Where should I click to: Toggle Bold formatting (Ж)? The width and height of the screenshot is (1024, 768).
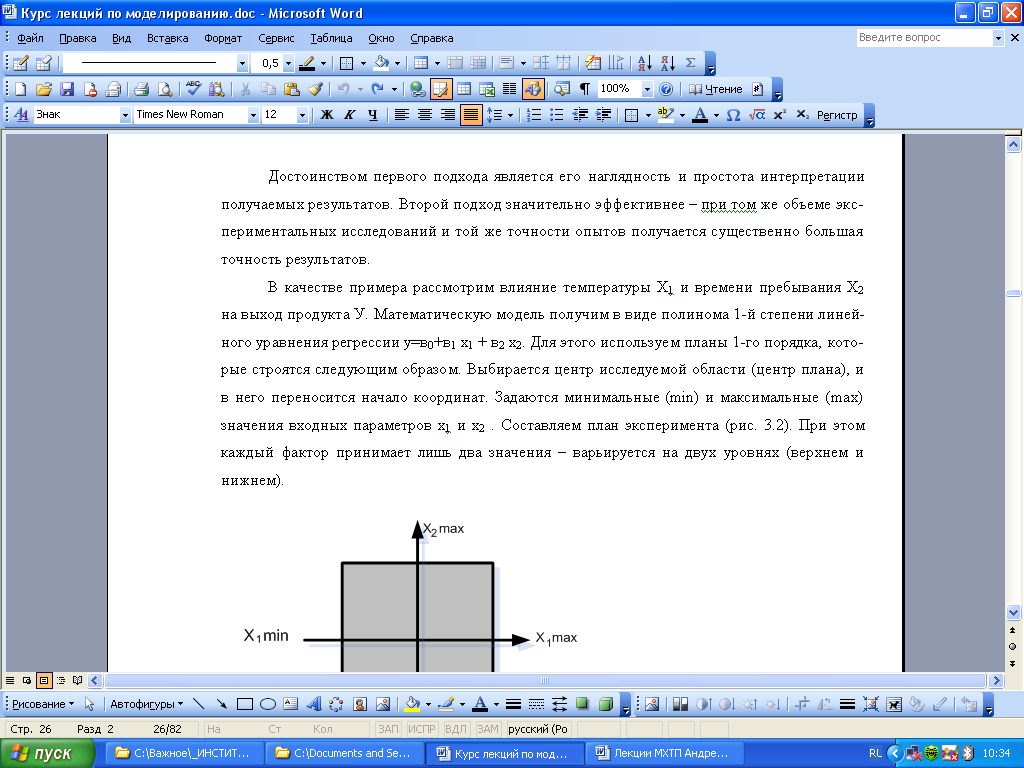coord(327,115)
